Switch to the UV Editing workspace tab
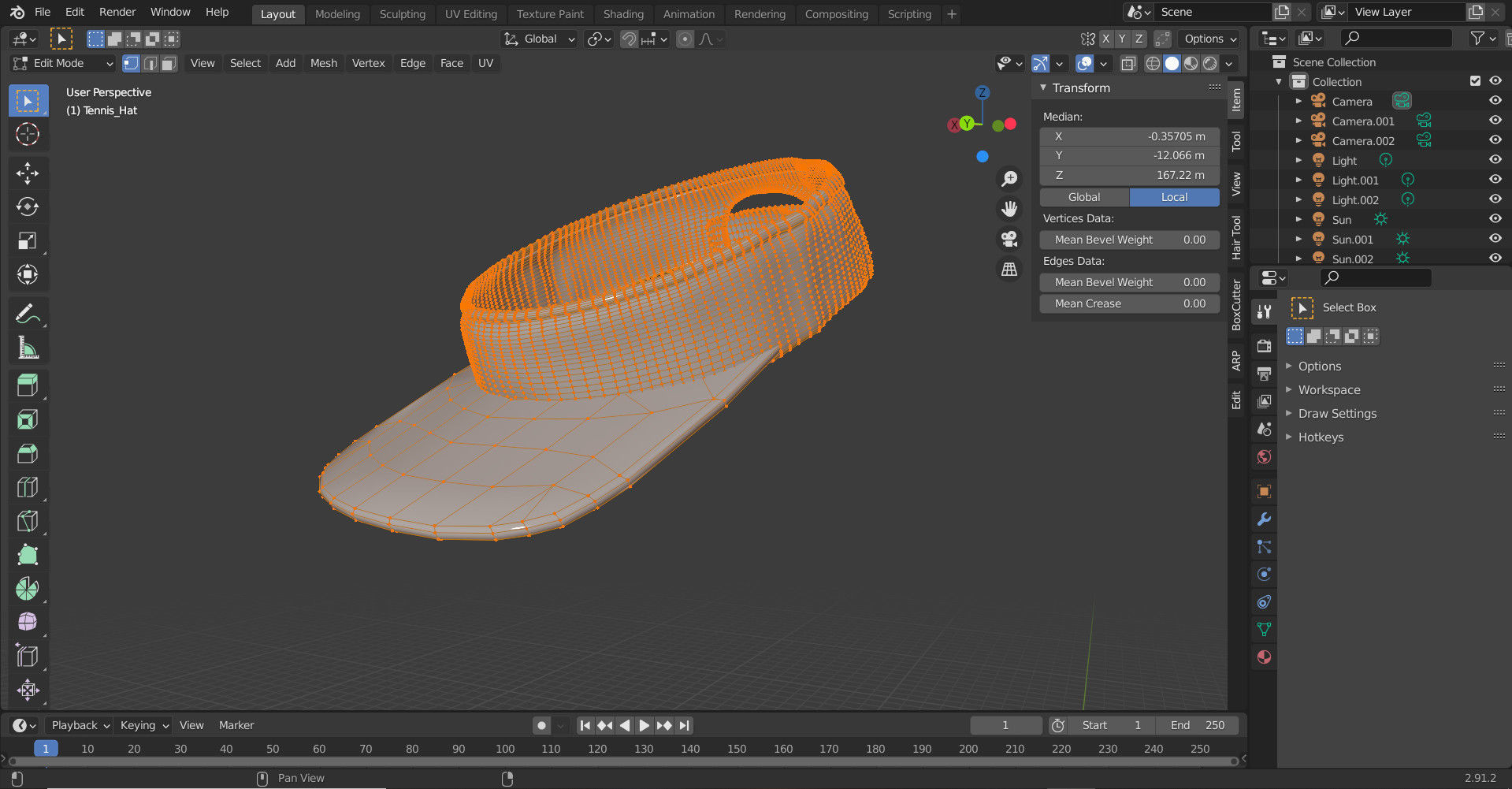Image resolution: width=1512 pixels, height=789 pixels. 471,14
